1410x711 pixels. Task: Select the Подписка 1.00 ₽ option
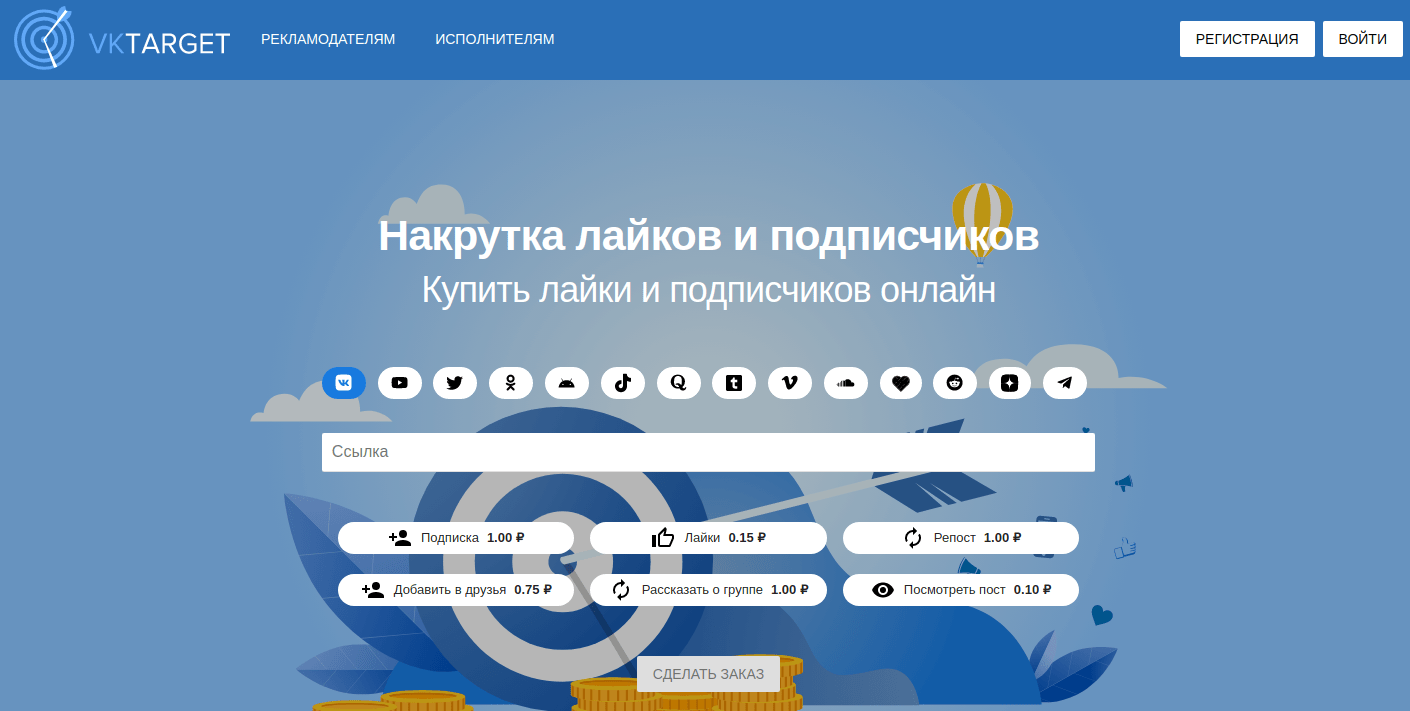(456, 538)
